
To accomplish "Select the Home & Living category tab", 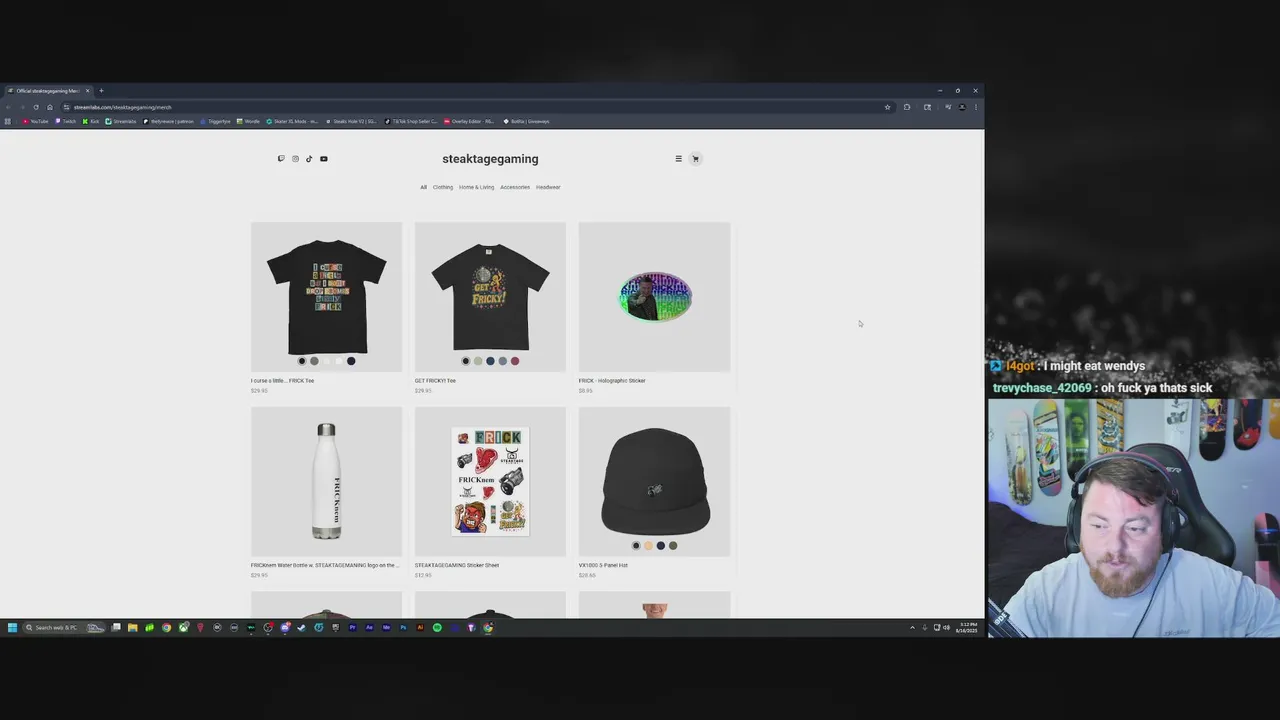I will click(x=476, y=187).
